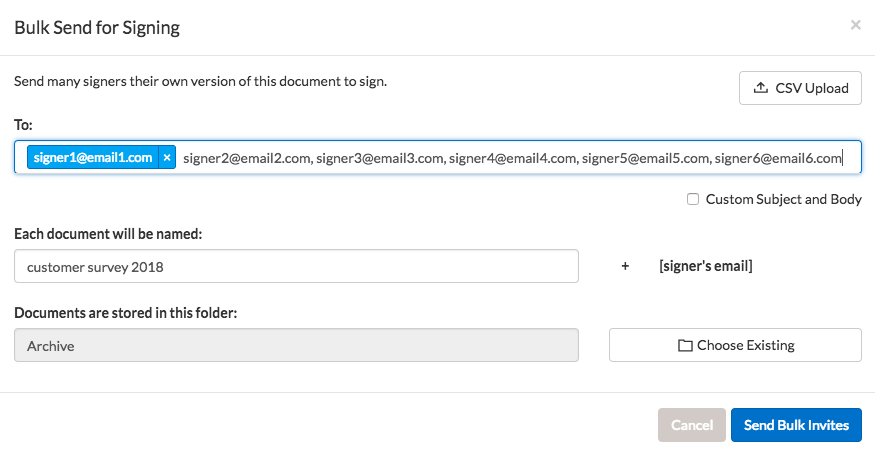
Task: Click the 'Documents are stored in this folder:' label
Action: (x=125, y=312)
